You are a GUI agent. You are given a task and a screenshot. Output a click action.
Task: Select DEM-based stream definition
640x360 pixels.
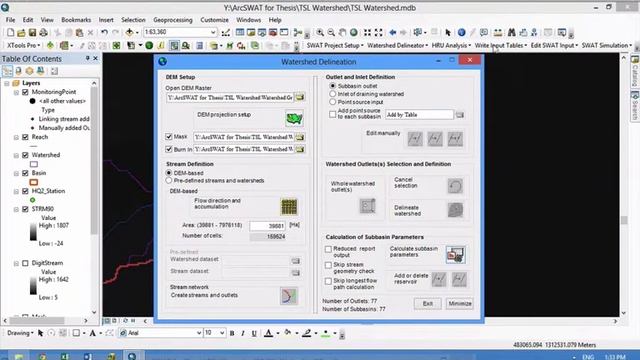(169, 173)
